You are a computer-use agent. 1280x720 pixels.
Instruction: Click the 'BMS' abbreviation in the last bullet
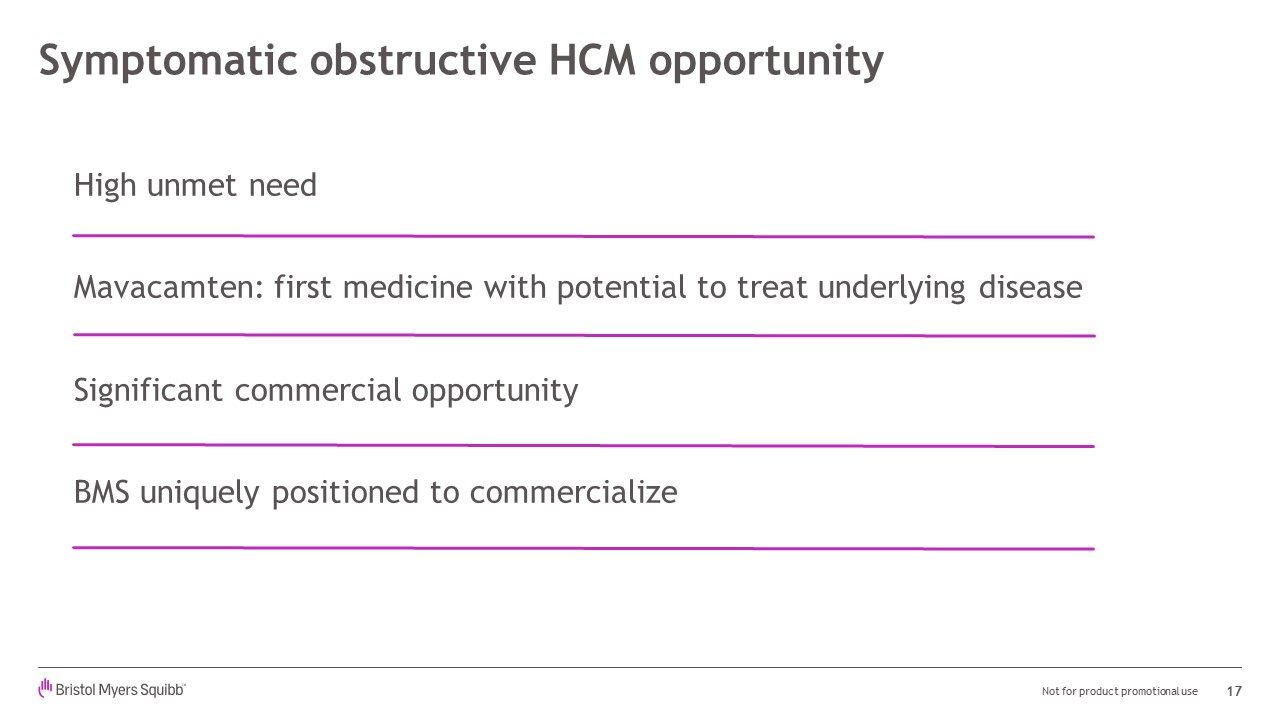101,492
